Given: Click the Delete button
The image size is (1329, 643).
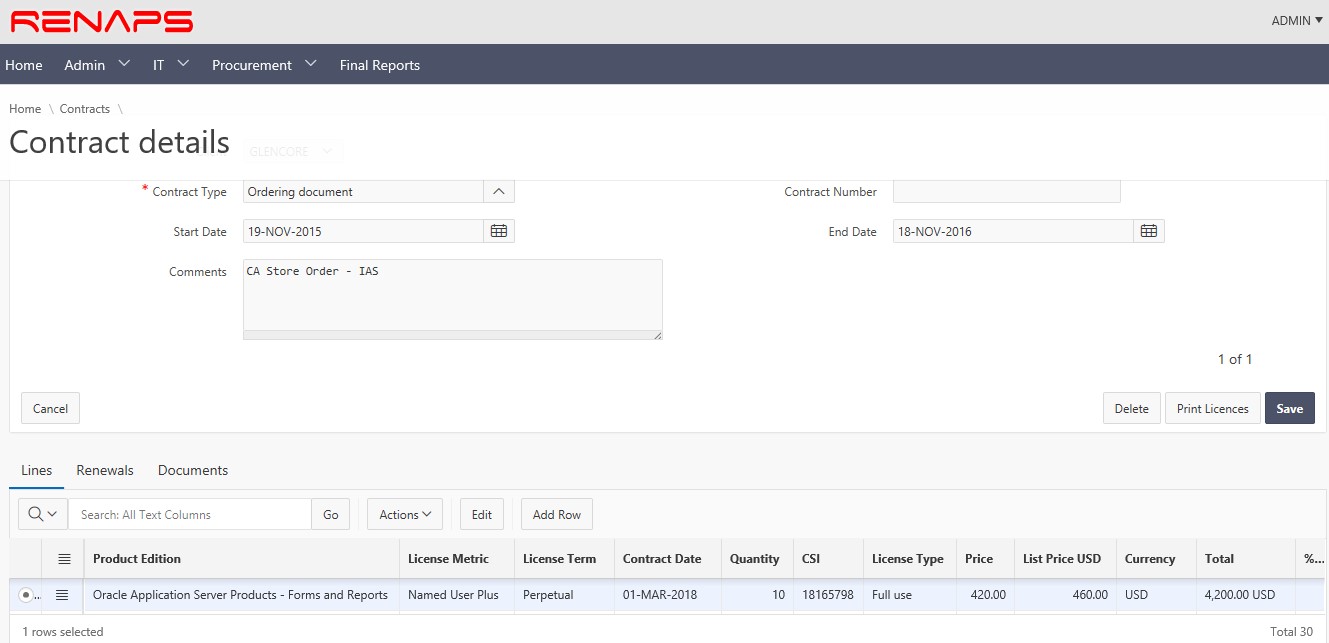Looking at the screenshot, I should (x=1132, y=408).
